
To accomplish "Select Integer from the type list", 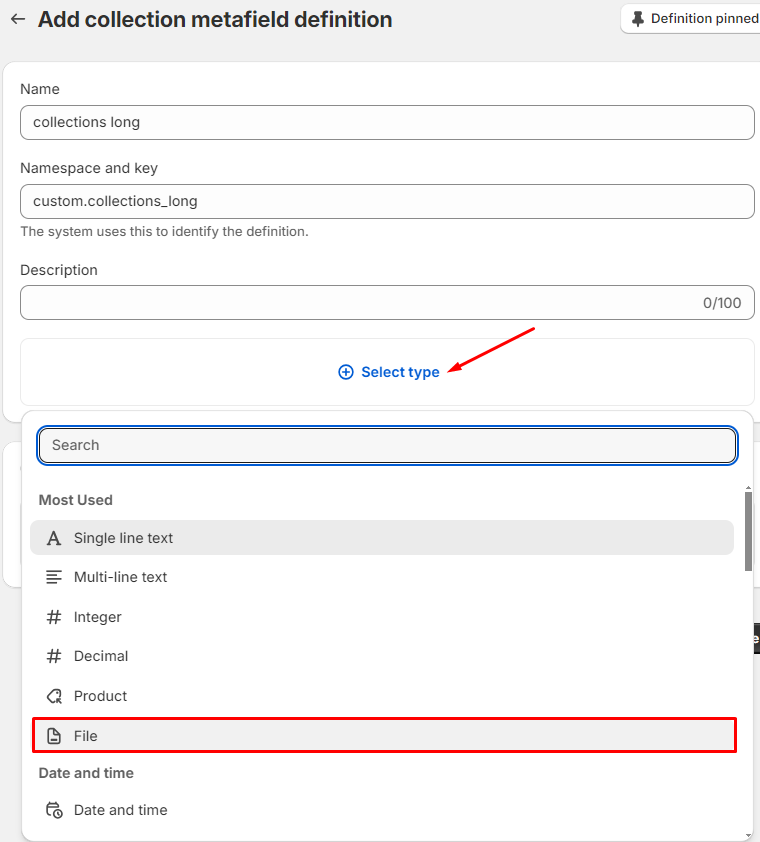I will click(97, 617).
